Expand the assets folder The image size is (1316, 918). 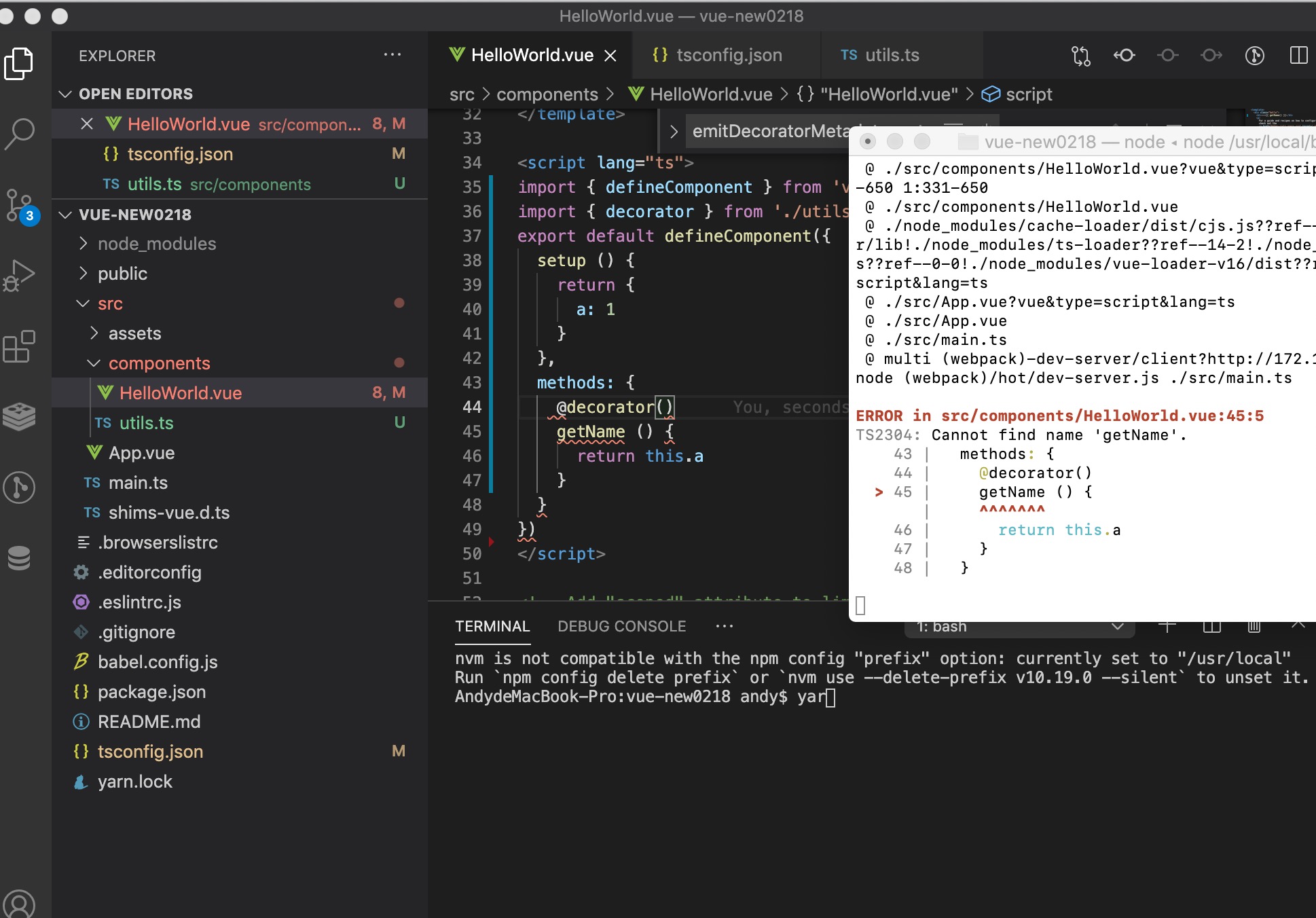240,333
